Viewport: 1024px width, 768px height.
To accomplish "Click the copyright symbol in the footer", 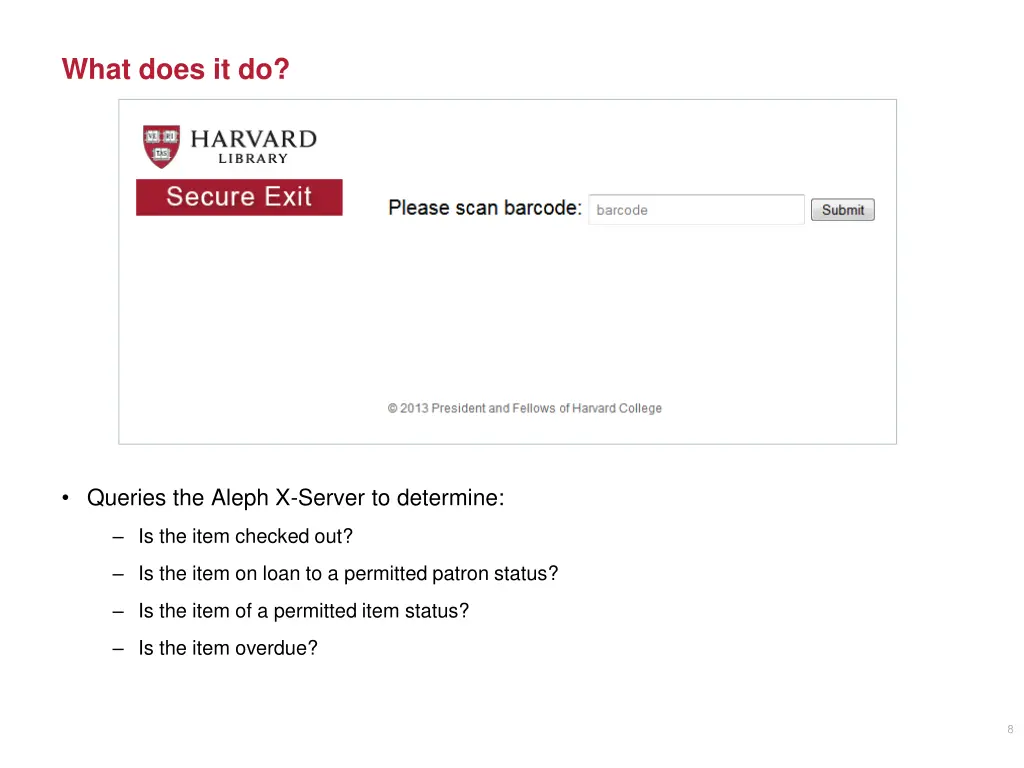I will pos(392,409).
